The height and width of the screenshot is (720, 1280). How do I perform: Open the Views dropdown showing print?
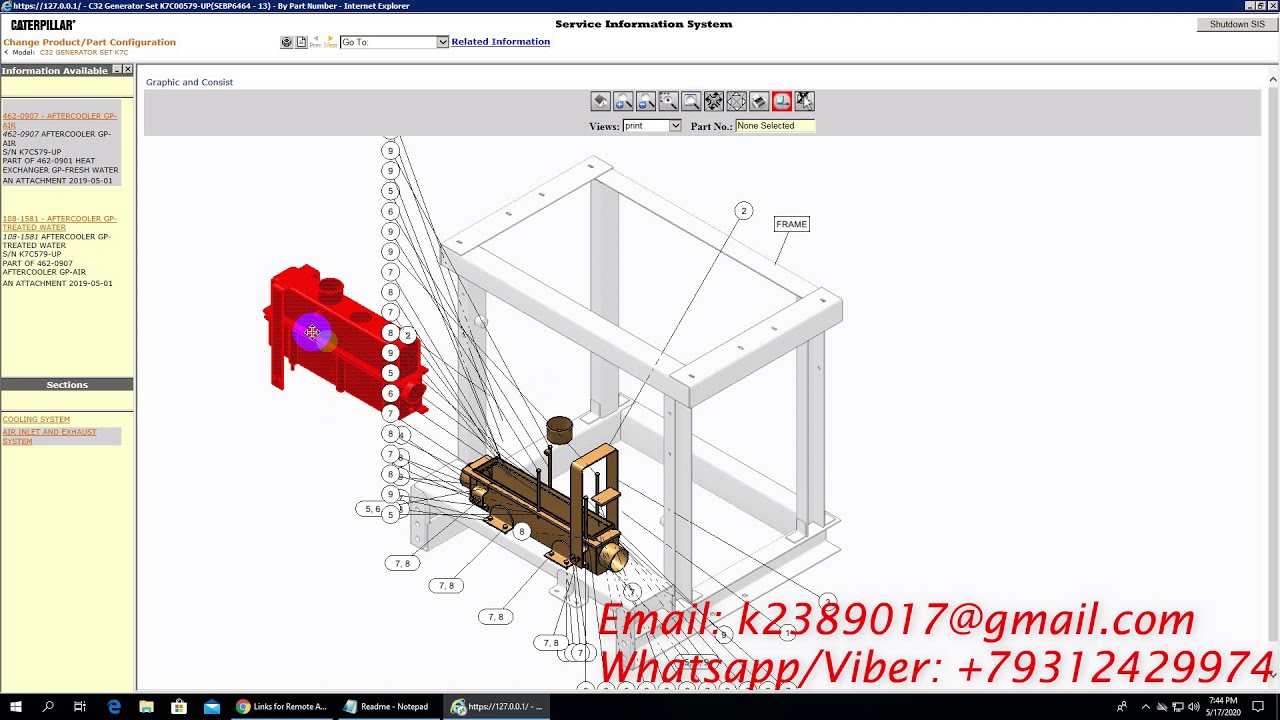pyautogui.click(x=652, y=126)
